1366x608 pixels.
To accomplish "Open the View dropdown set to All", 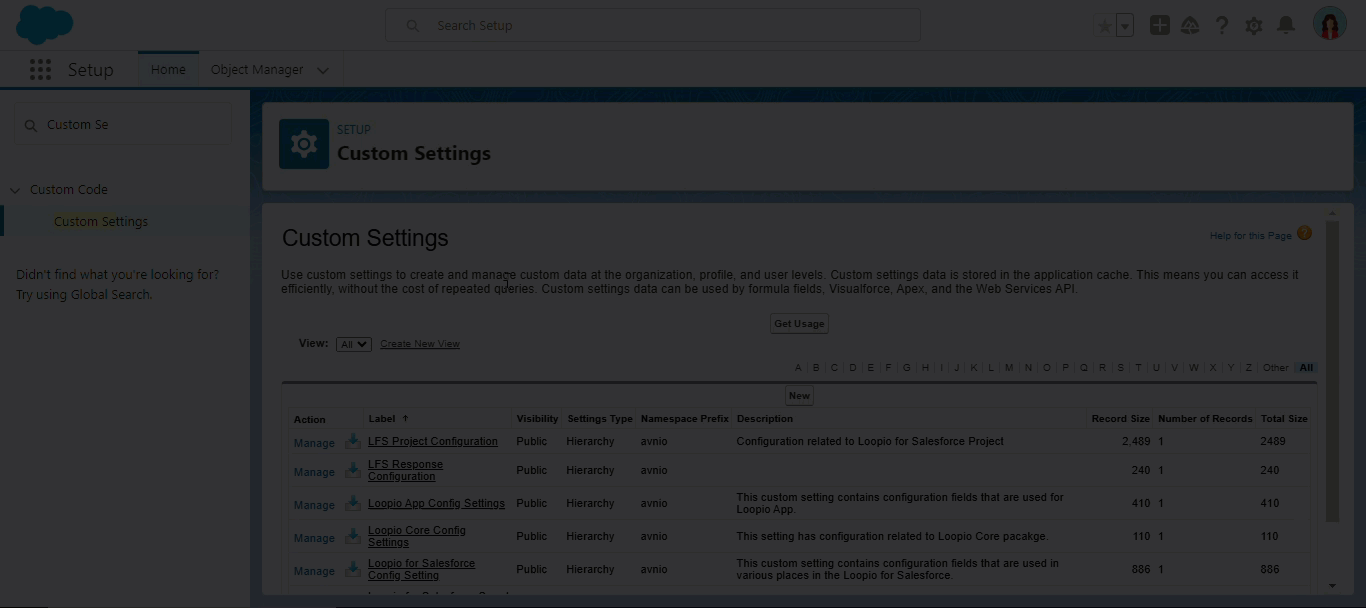I will click(354, 344).
